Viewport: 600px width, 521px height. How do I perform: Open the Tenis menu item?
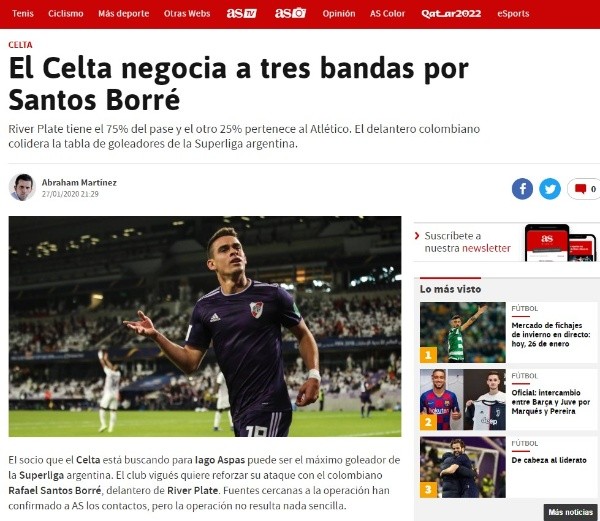point(23,14)
